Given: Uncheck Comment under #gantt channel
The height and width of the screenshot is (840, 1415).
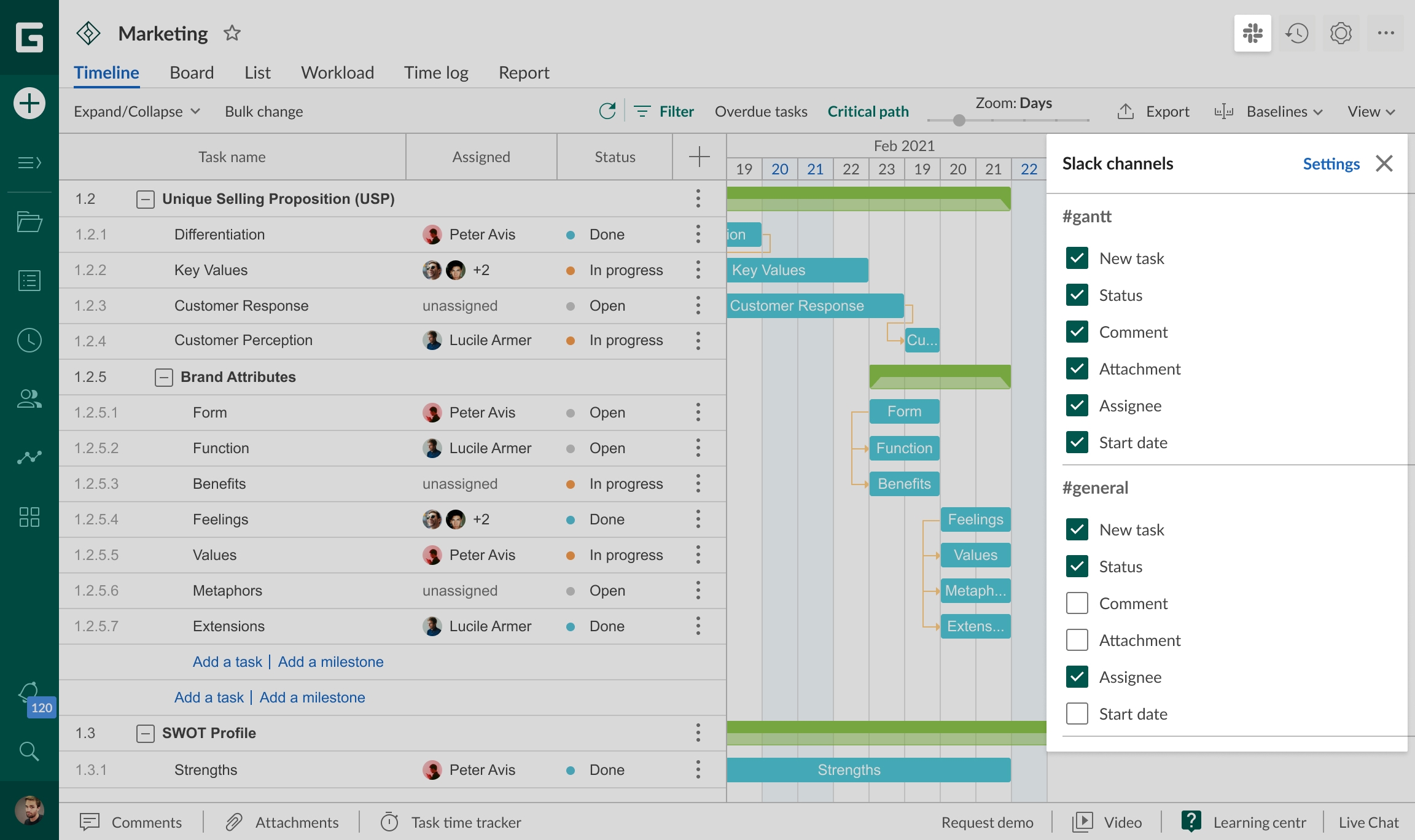Looking at the screenshot, I should 1077,332.
